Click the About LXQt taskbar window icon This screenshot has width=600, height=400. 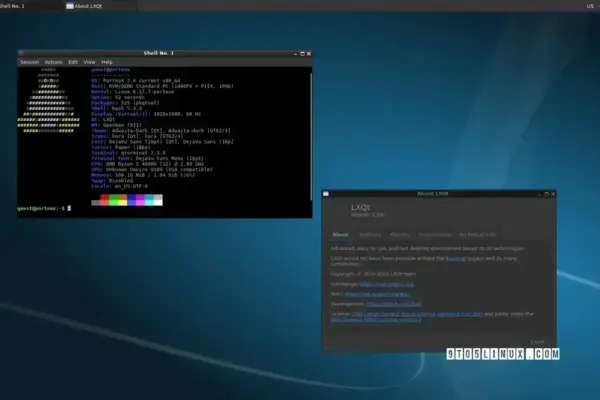tap(70, 6)
